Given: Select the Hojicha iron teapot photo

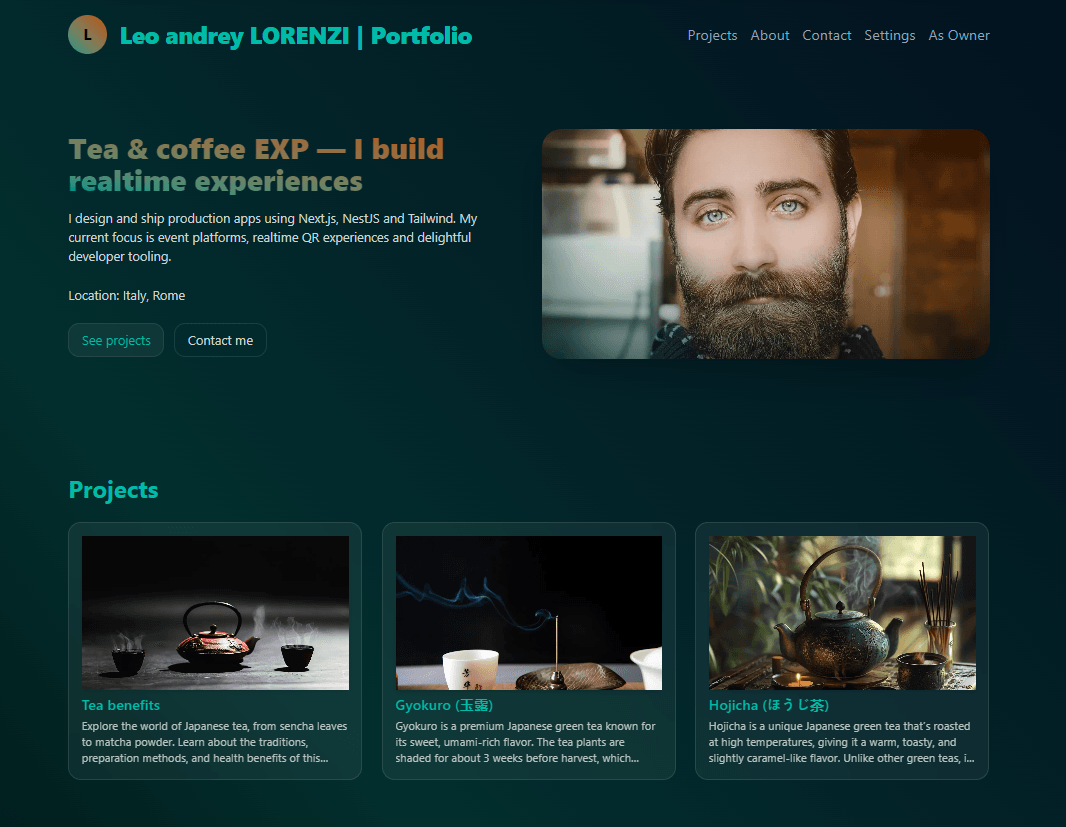Looking at the screenshot, I should (x=842, y=612).
